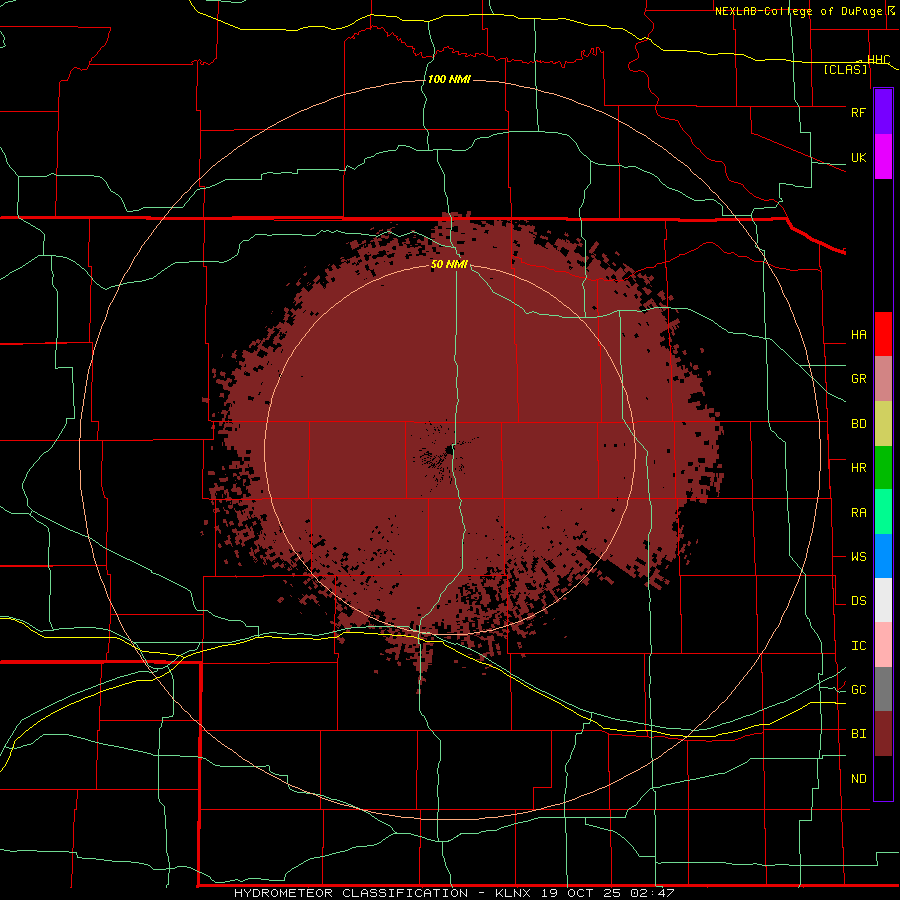
Task: Click the white DS legend swatch
Action: click(x=883, y=600)
